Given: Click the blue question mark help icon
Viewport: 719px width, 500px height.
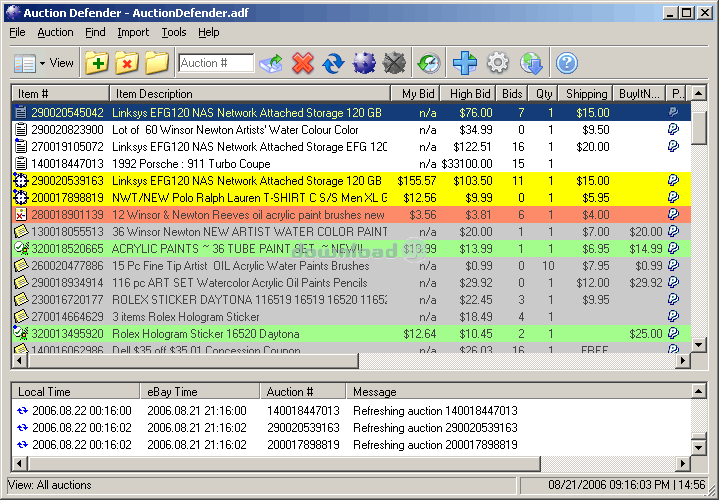Looking at the screenshot, I should (567, 64).
